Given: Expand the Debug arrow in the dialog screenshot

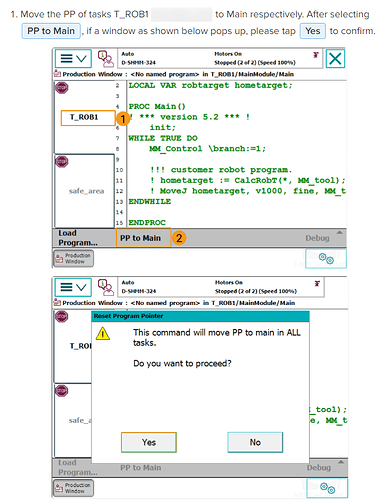Looking at the screenshot, I should click(x=341, y=462).
